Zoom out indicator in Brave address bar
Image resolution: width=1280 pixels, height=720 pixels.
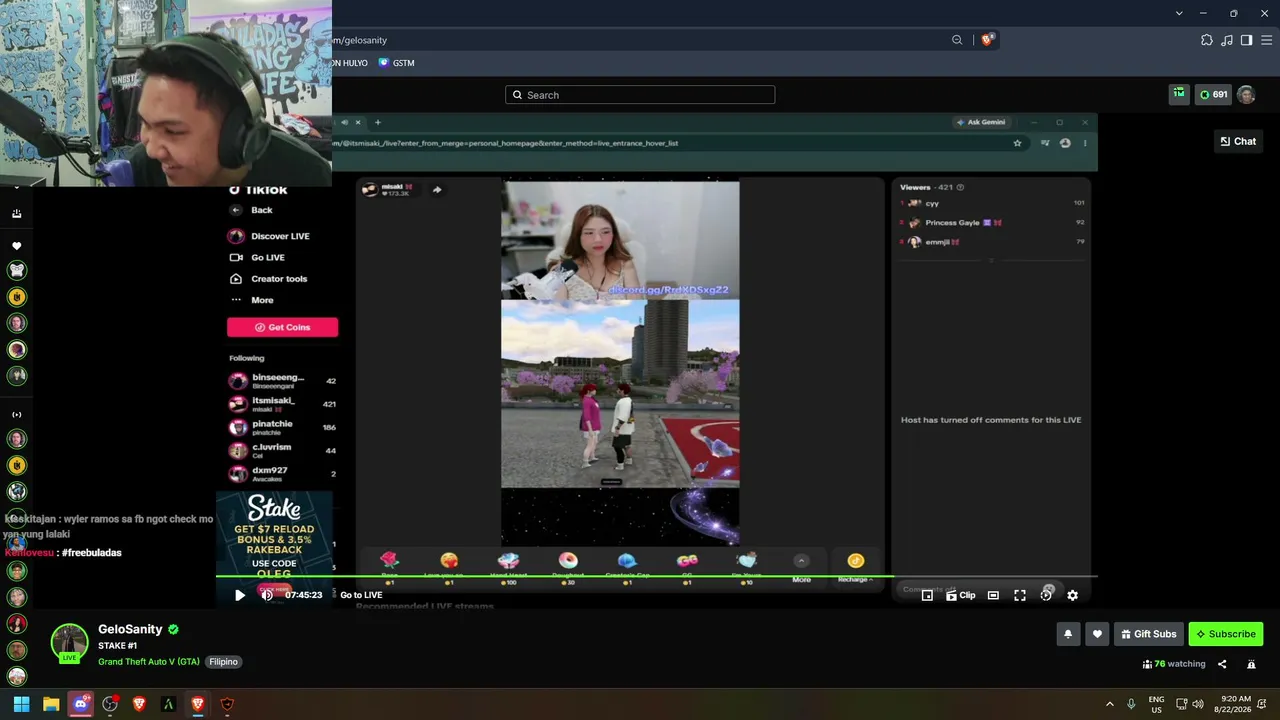[957, 40]
